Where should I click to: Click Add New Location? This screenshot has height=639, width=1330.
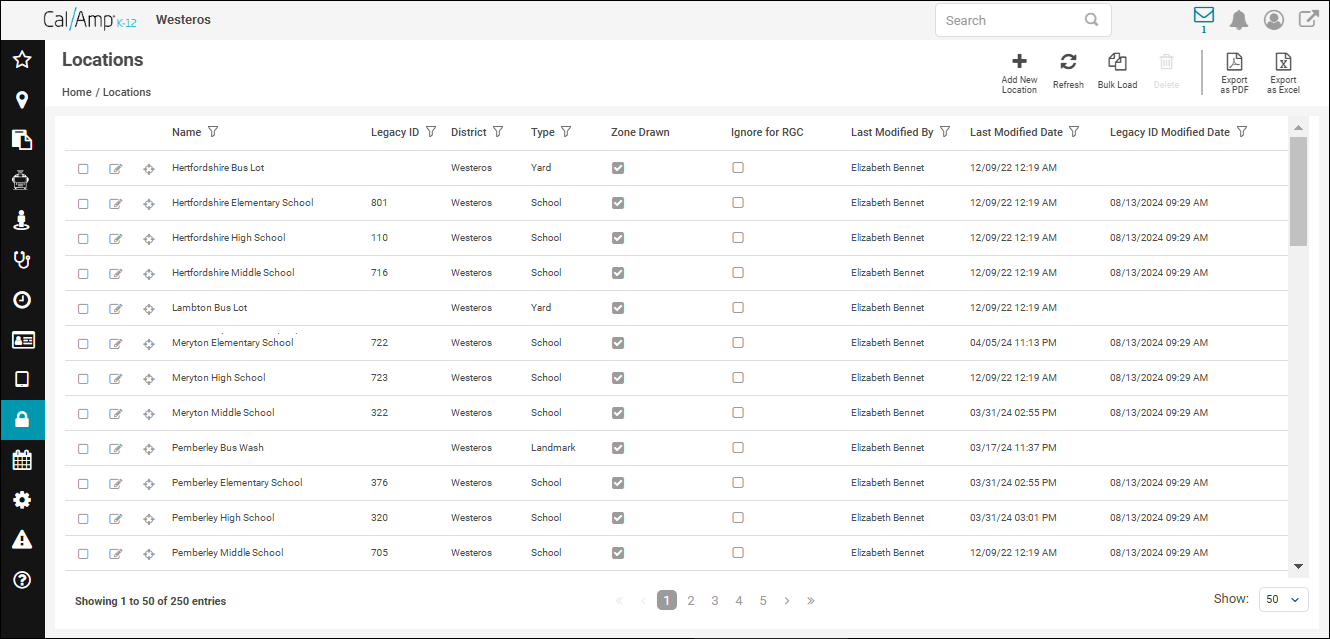(x=1019, y=74)
